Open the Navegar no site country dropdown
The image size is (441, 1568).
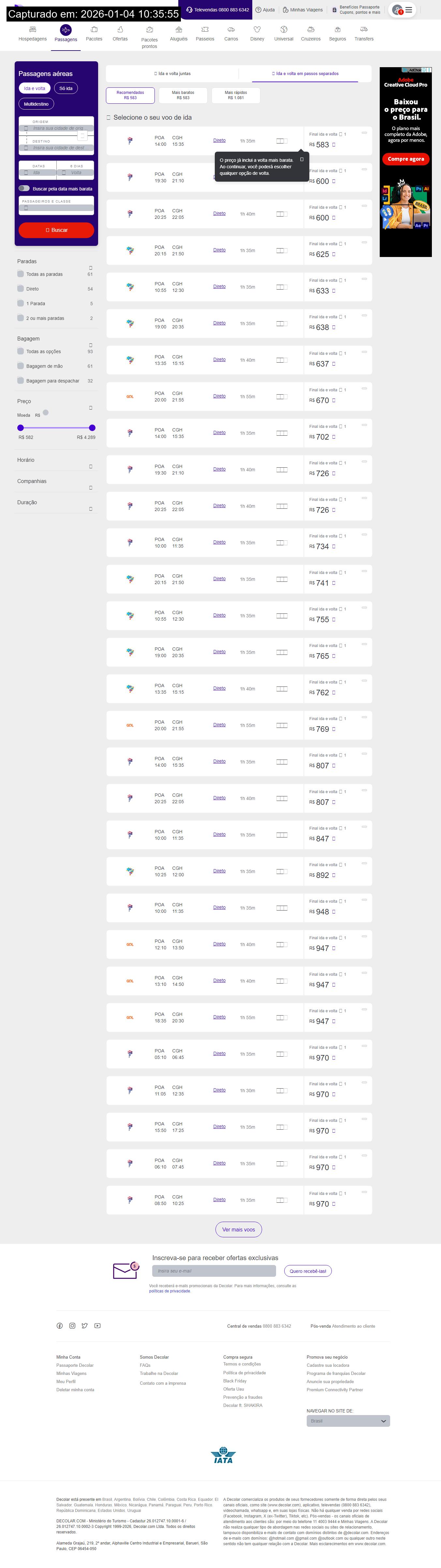(348, 1421)
